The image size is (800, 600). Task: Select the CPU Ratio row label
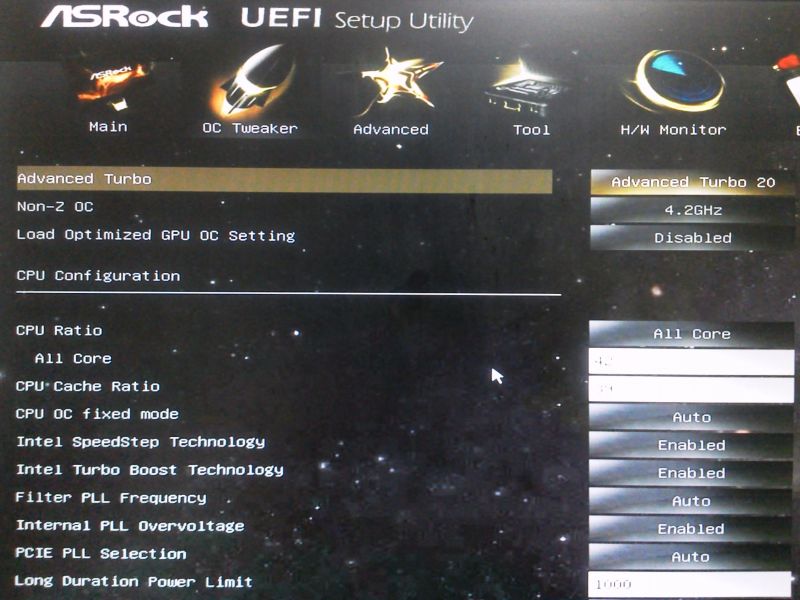(59, 331)
